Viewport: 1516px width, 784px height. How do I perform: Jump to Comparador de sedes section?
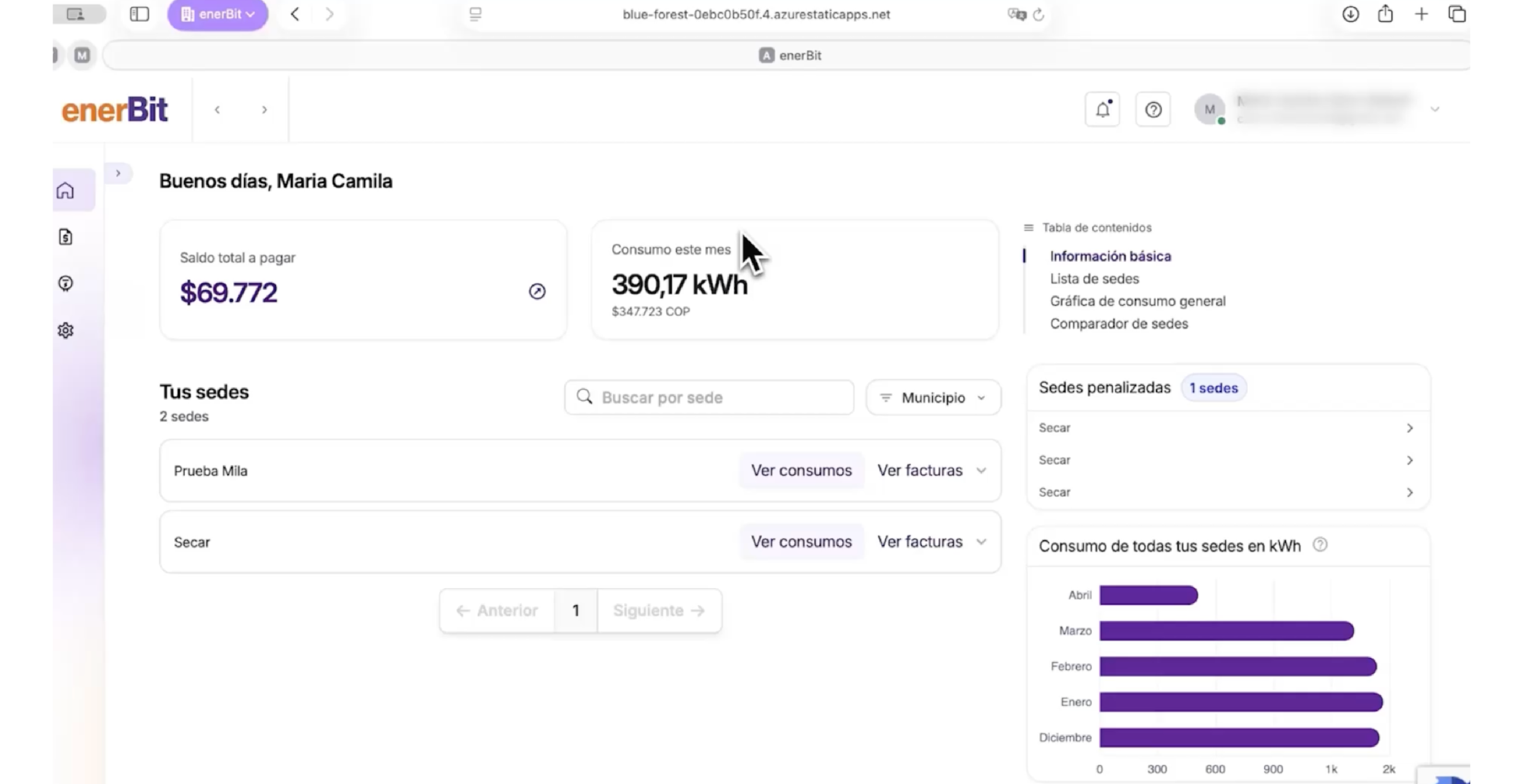pos(1119,324)
